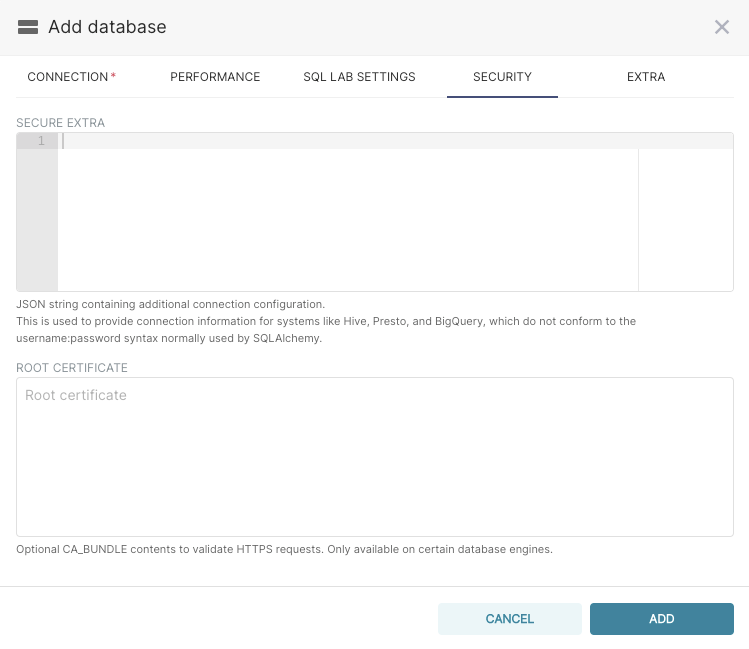Focus the Secure Extra code editor
This screenshot has width=749, height=649.
375,212
